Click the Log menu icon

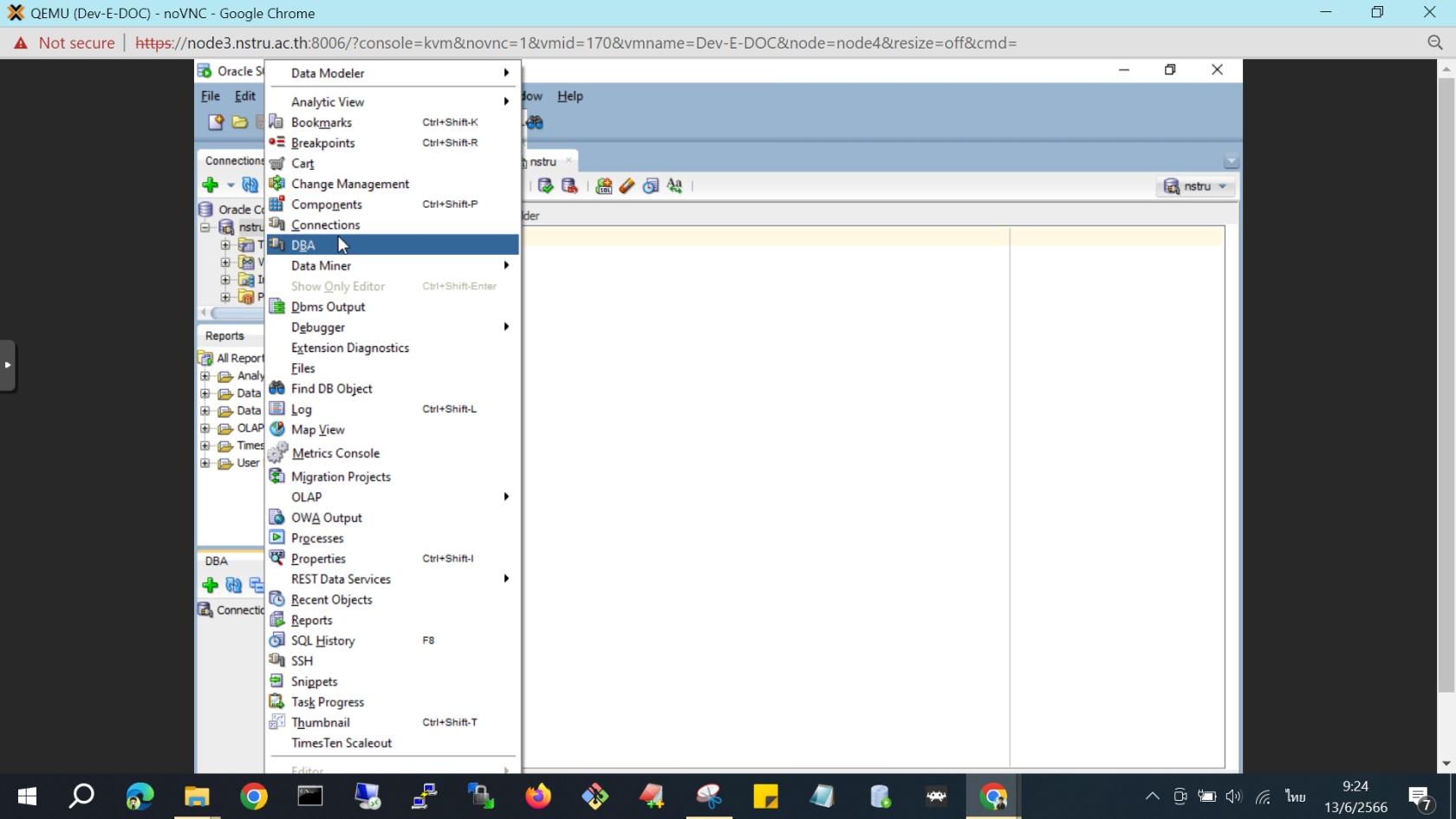pos(276,408)
